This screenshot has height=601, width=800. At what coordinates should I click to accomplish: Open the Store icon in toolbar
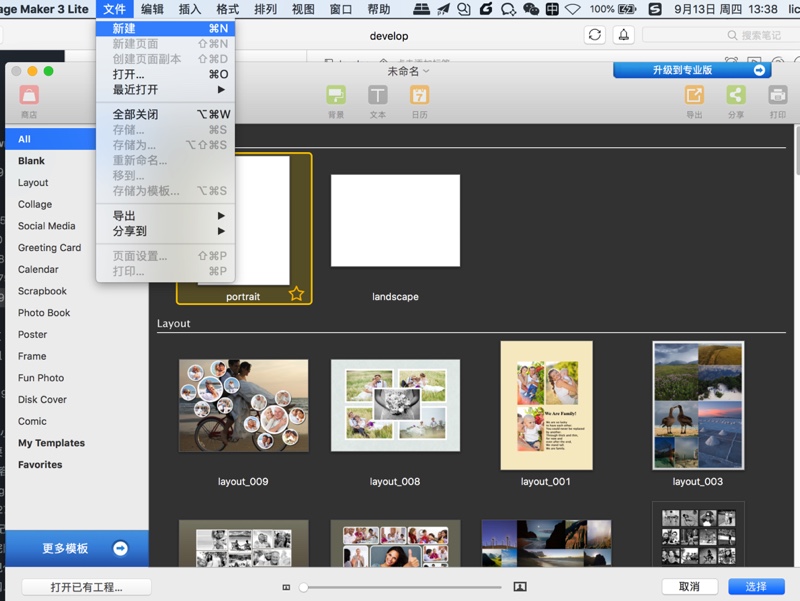click(x=29, y=95)
